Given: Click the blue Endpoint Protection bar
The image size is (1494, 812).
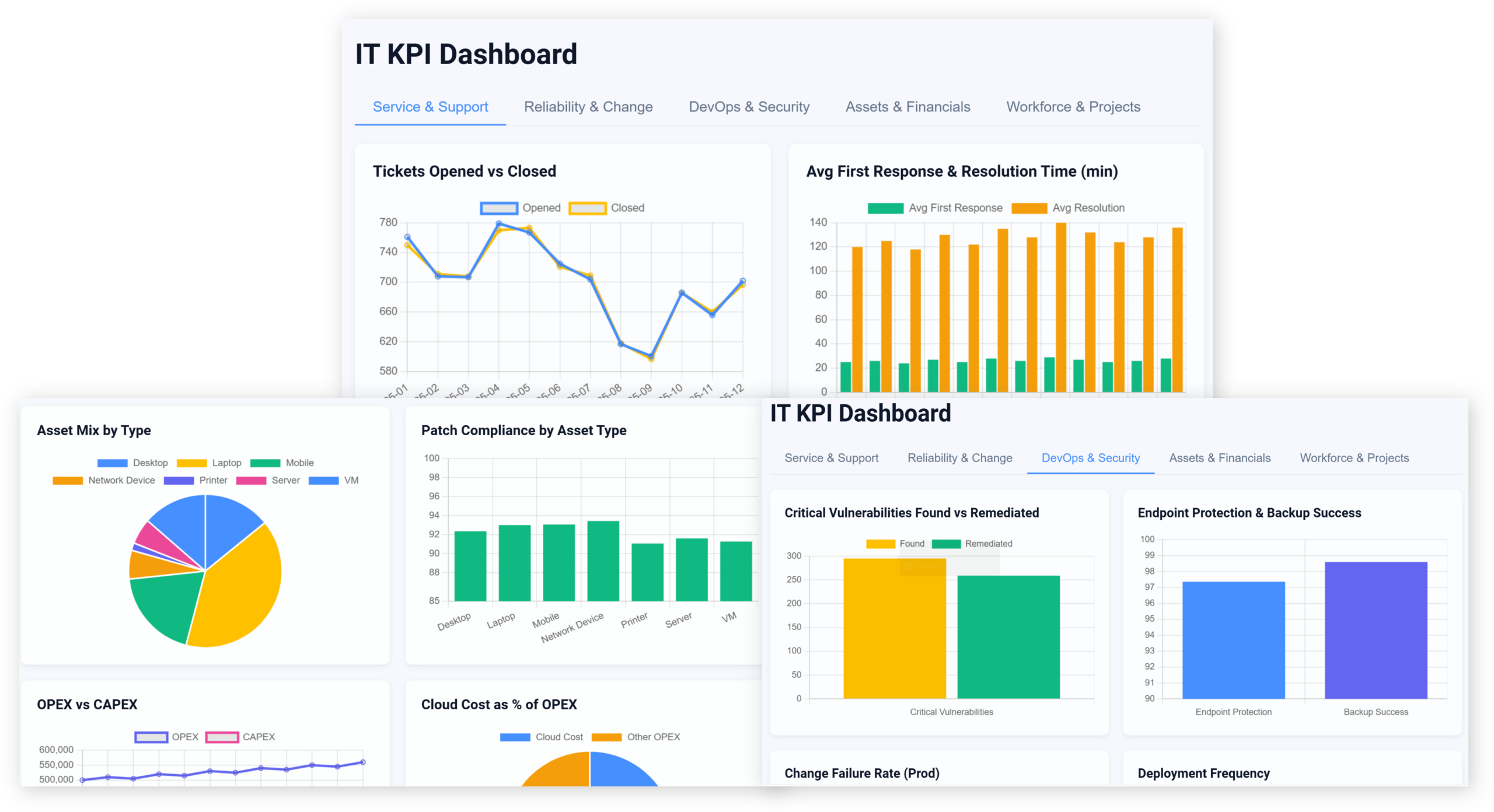Looking at the screenshot, I should point(1233,640).
